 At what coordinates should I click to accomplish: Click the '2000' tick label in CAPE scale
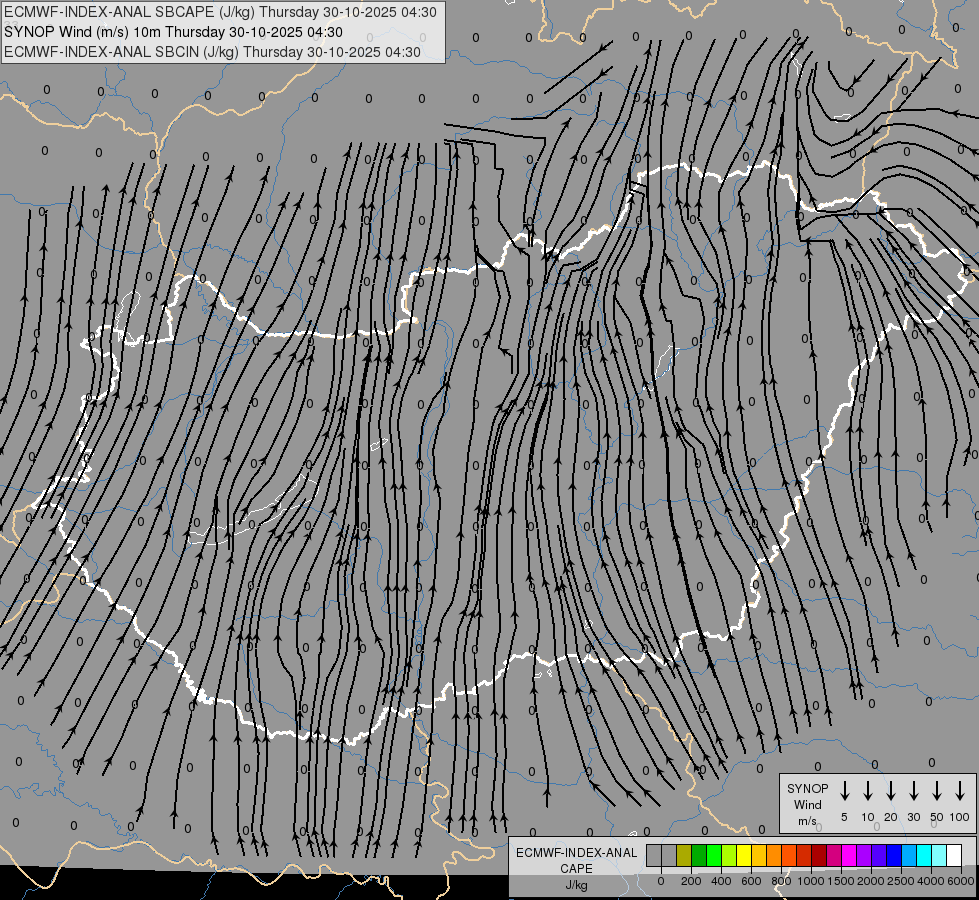[871, 881]
